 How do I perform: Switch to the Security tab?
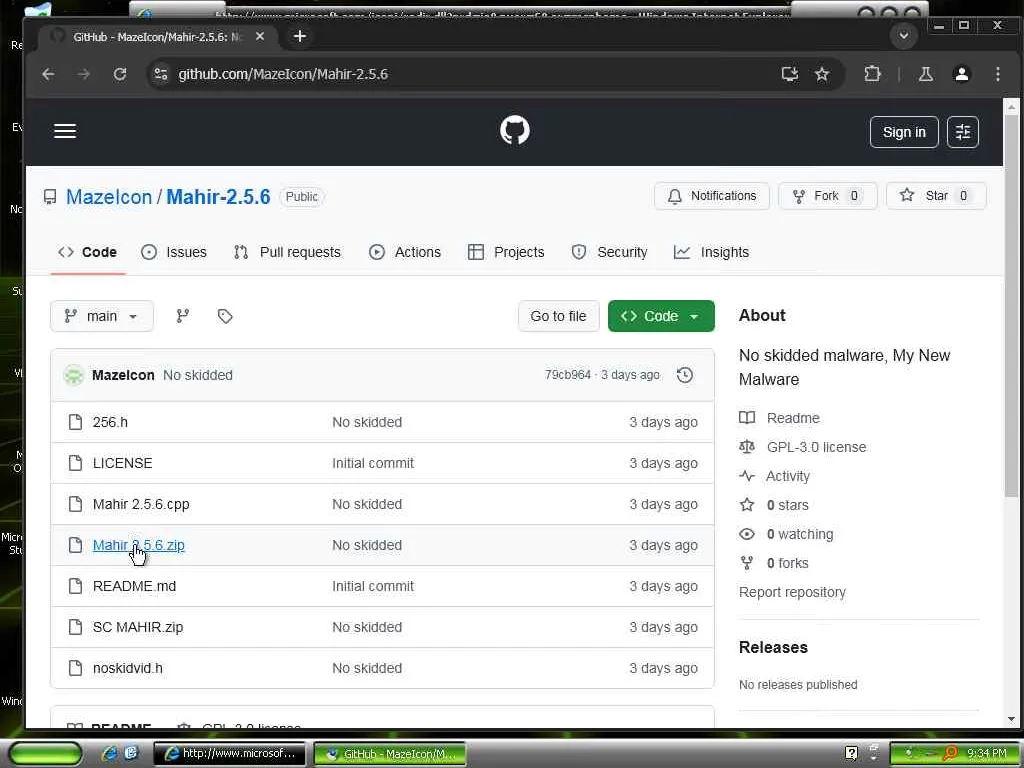[609, 252]
